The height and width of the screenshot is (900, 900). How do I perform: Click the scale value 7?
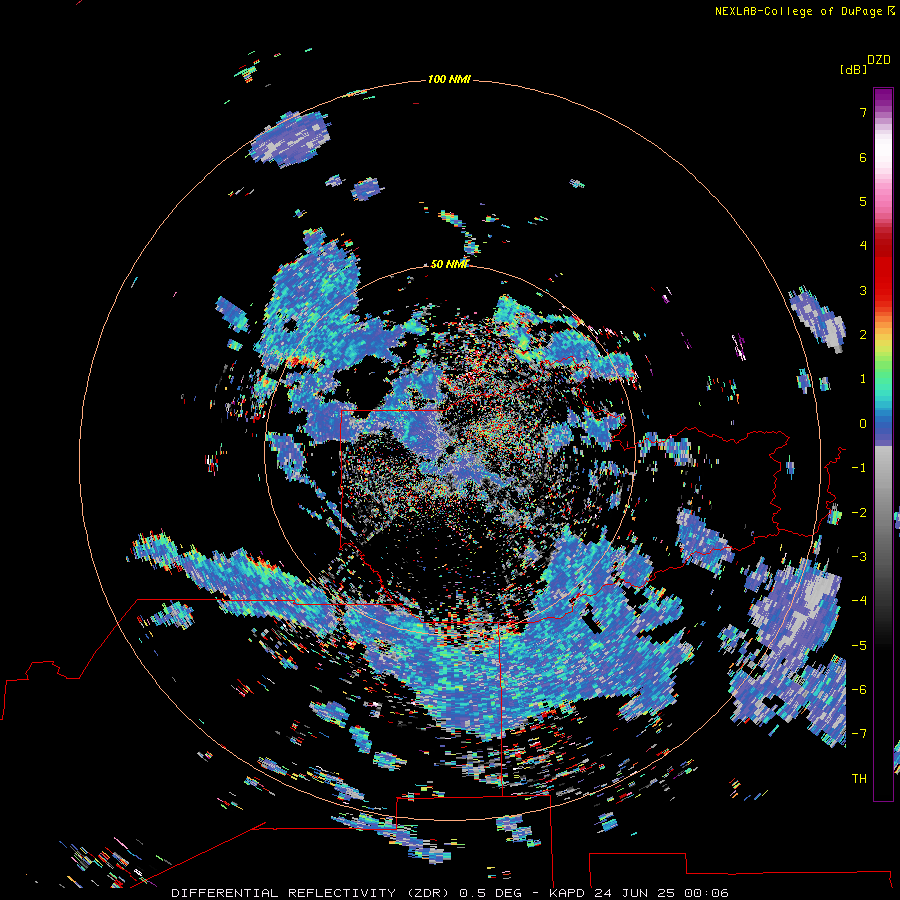(x=863, y=112)
